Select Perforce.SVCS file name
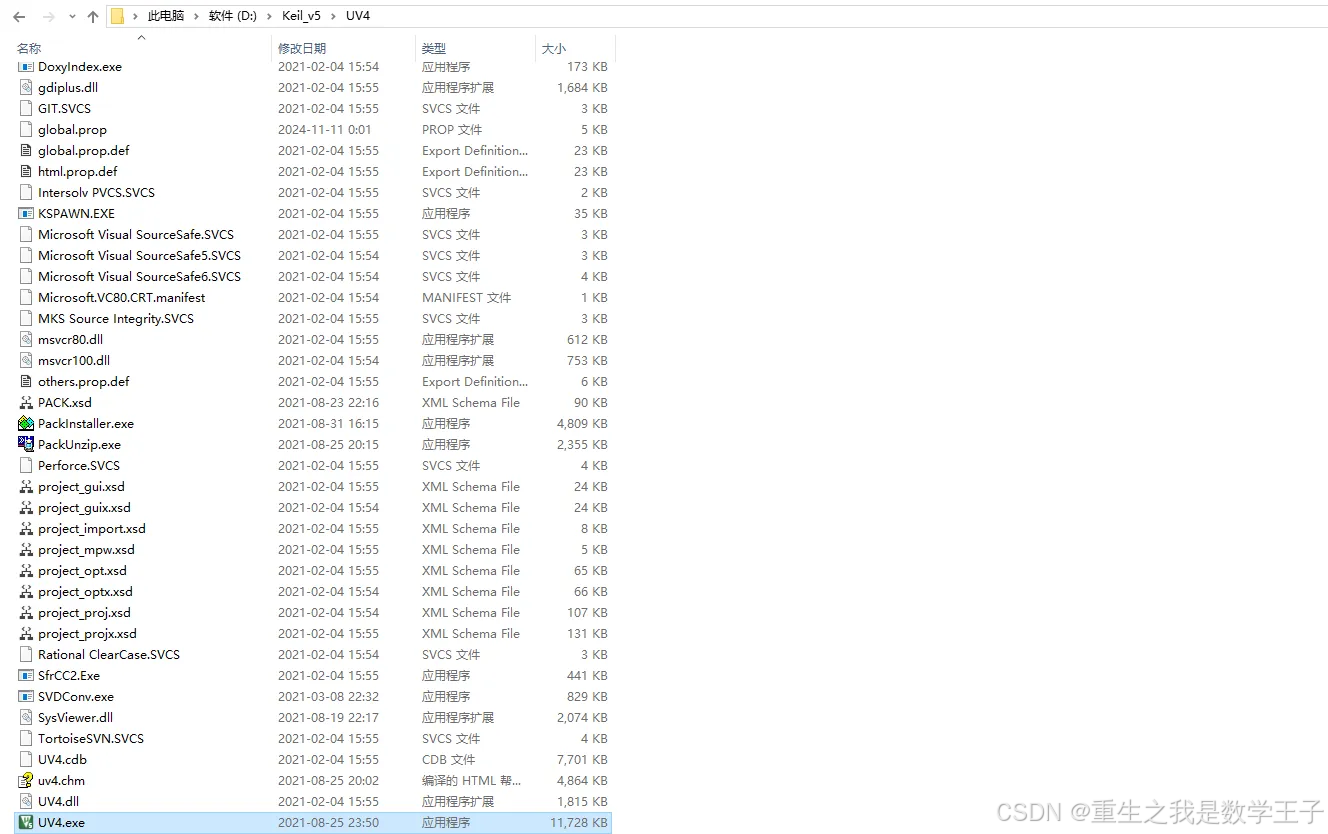This screenshot has height=834, width=1328. (x=79, y=465)
